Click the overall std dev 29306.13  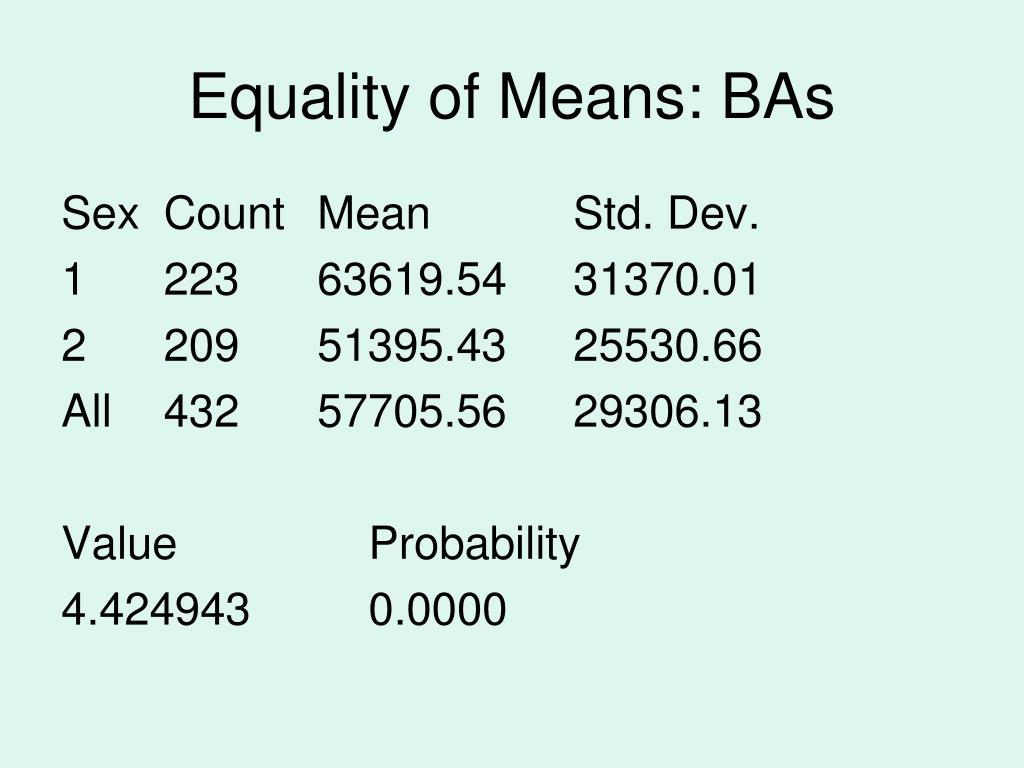(x=667, y=411)
